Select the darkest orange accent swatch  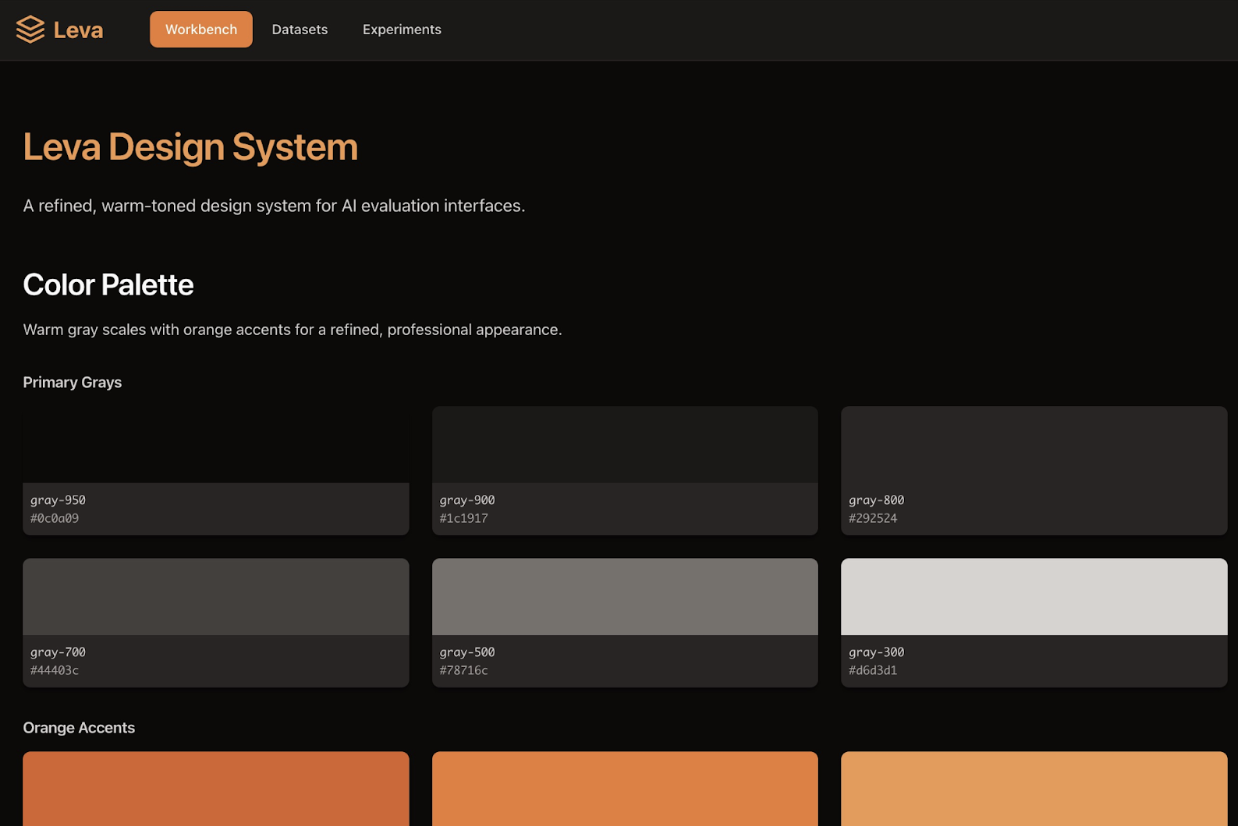(216, 789)
